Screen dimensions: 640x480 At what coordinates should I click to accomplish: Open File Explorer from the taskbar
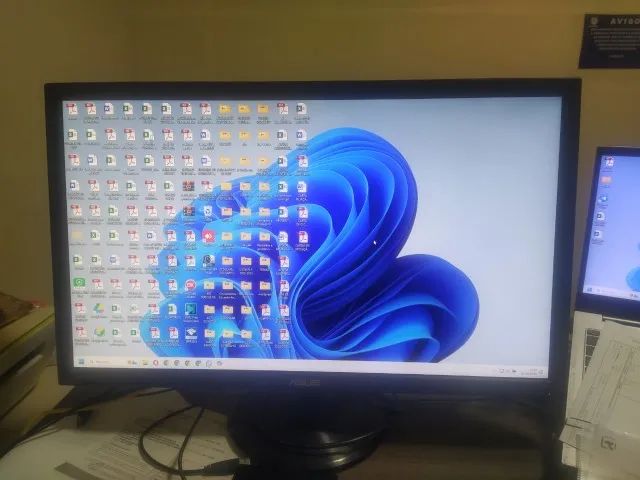click(145, 362)
